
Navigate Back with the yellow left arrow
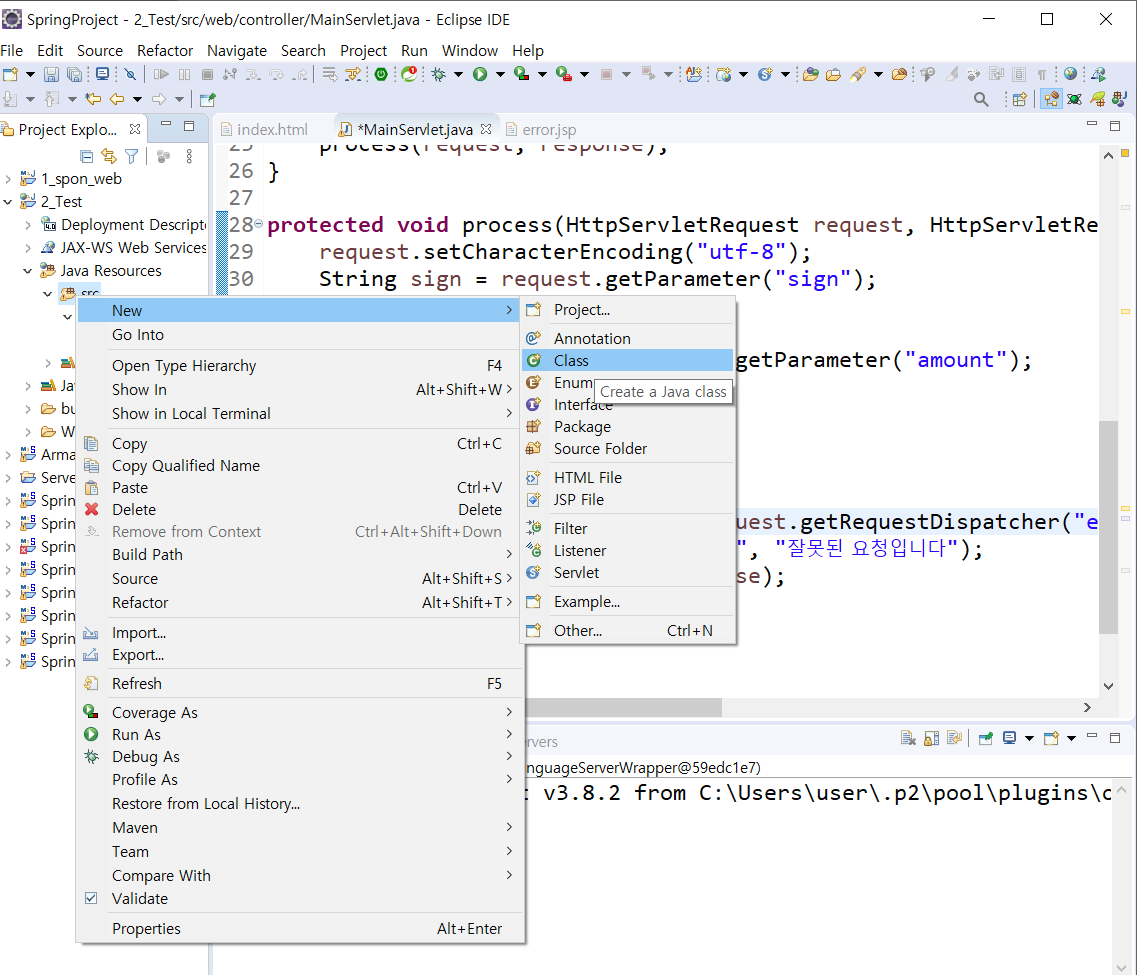117,99
